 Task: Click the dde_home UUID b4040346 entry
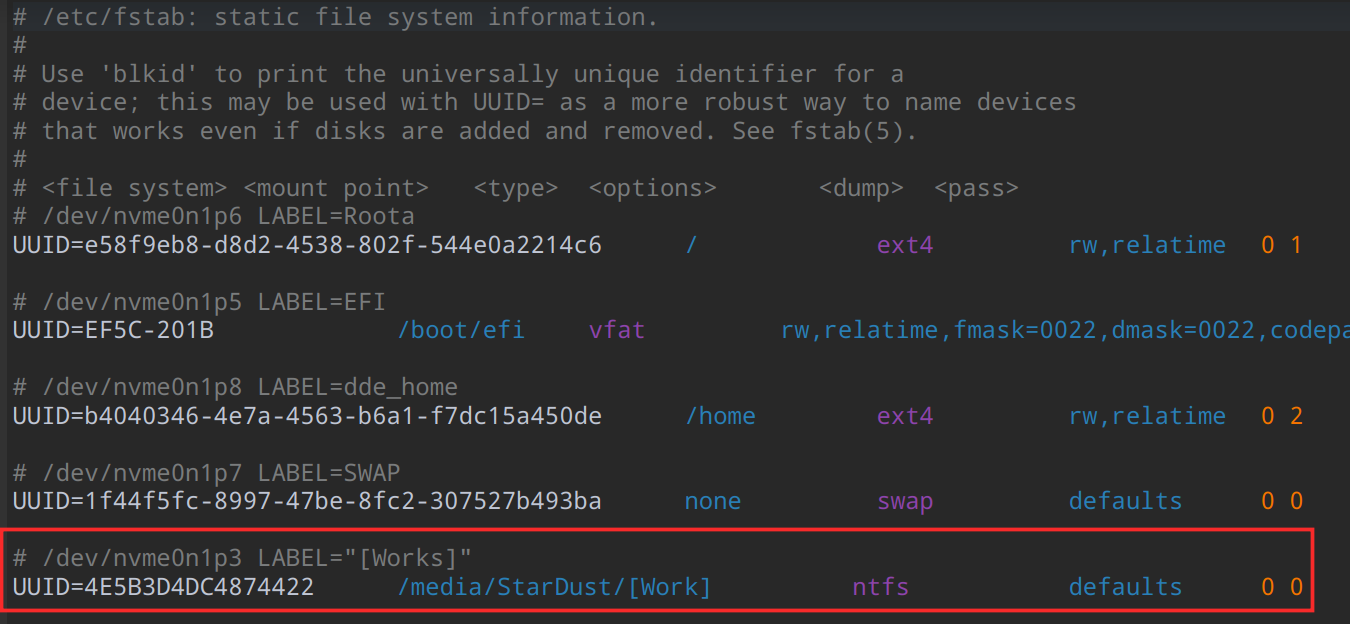307,416
